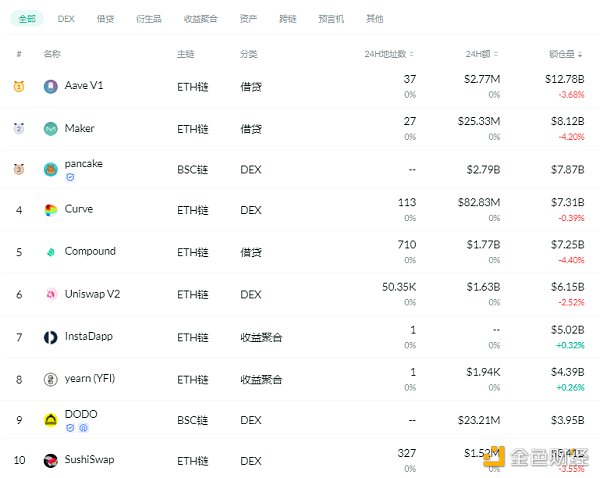Click the Compound green logo icon

[50, 252]
